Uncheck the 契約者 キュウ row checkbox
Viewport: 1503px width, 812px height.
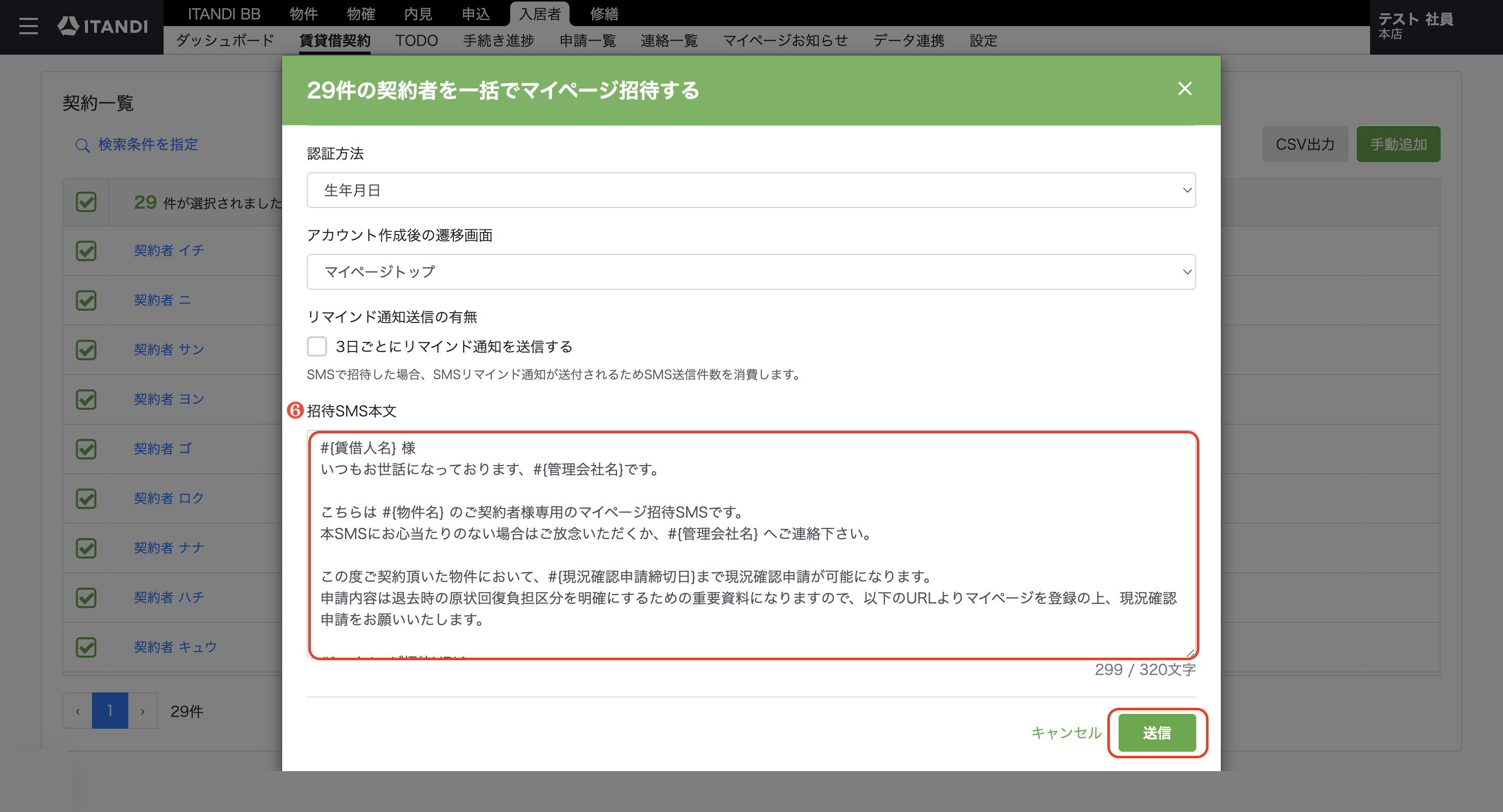pyautogui.click(x=86, y=647)
